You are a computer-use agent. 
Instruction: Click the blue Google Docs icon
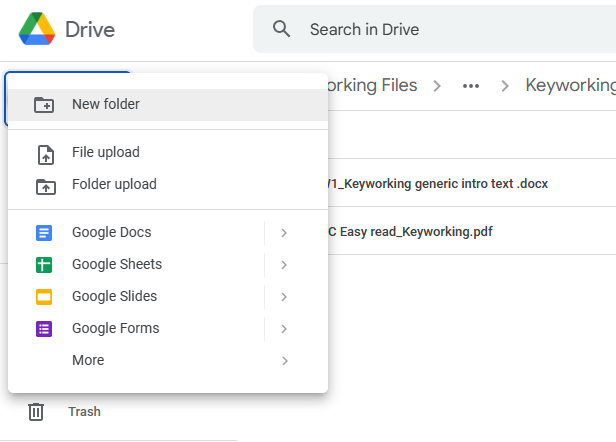44,233
